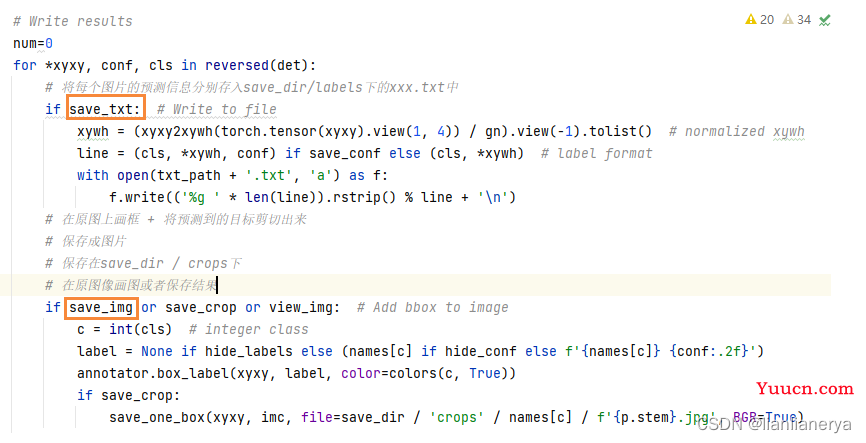Screen dimensions: 866x443
Task: Click the orange-boxed save_img variable
Action: [x=101, y=307]
